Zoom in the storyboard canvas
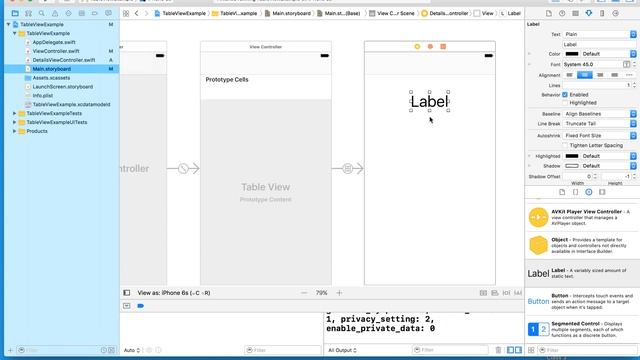 tap(339, 293)
